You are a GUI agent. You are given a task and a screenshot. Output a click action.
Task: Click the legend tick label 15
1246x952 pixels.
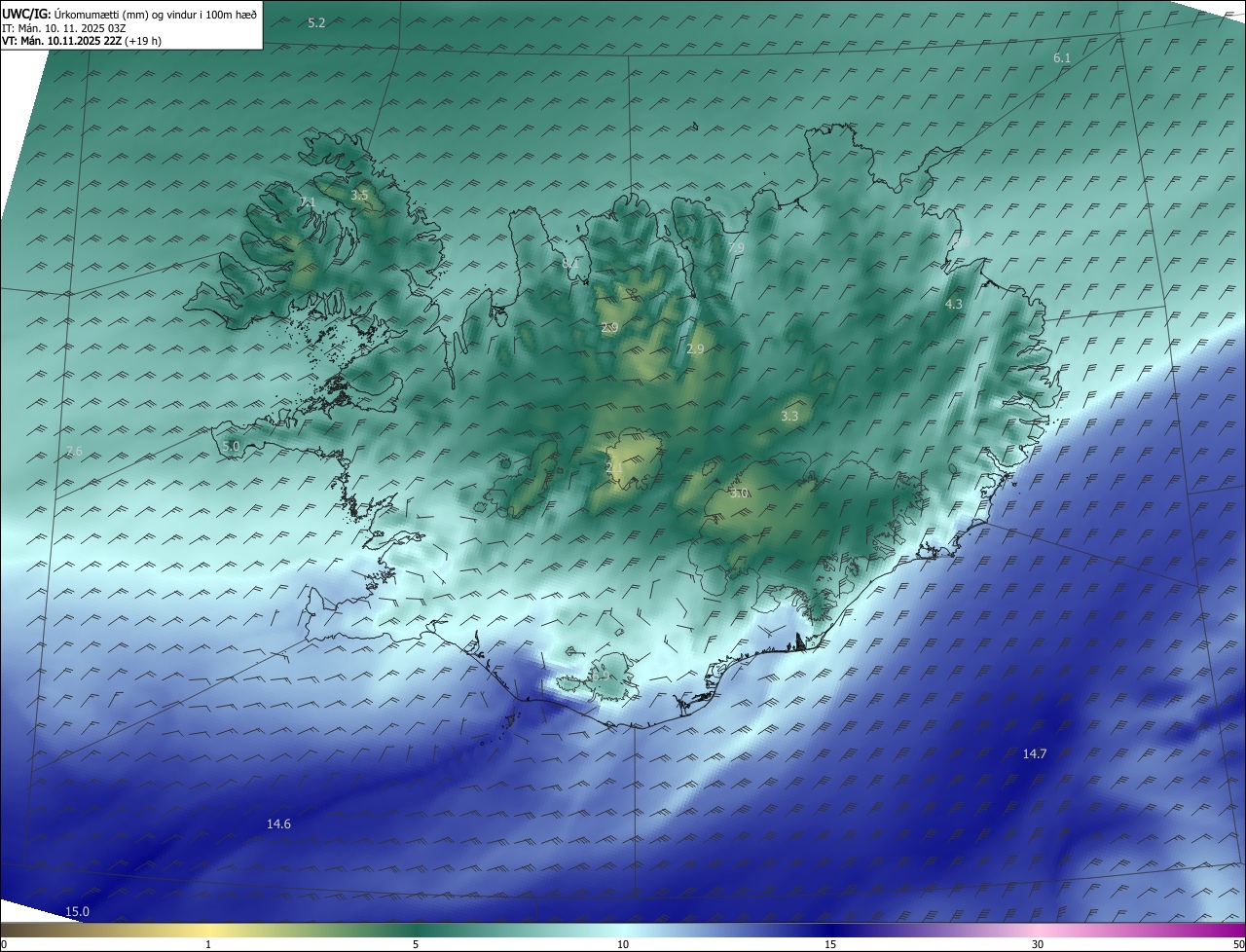830,945
